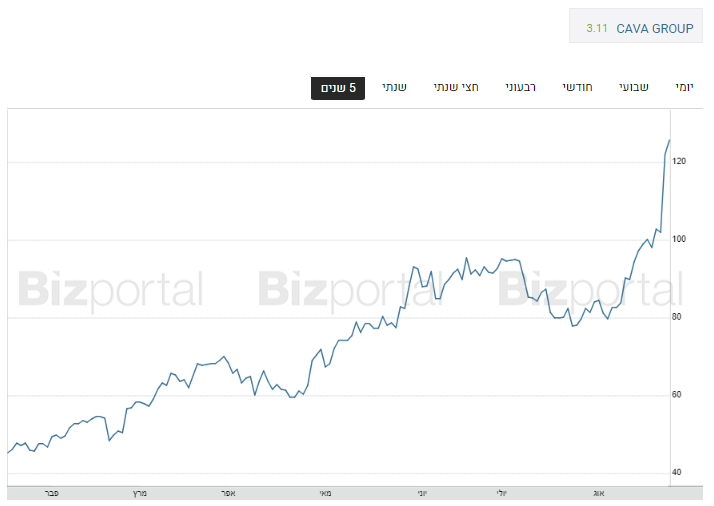Click the אפר month label on x-axis
The height and width of the screenshot is (506, 714).
[228, 493]
